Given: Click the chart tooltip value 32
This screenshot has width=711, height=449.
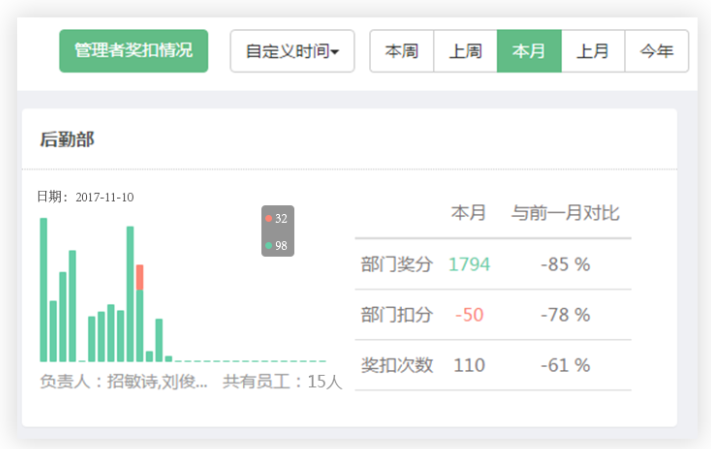Looking at the screenshot, I should coord(281,219).
